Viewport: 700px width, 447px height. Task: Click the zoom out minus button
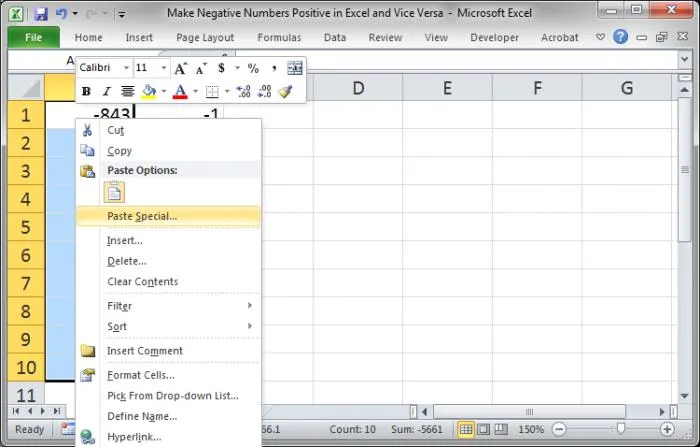pos(559,430)
